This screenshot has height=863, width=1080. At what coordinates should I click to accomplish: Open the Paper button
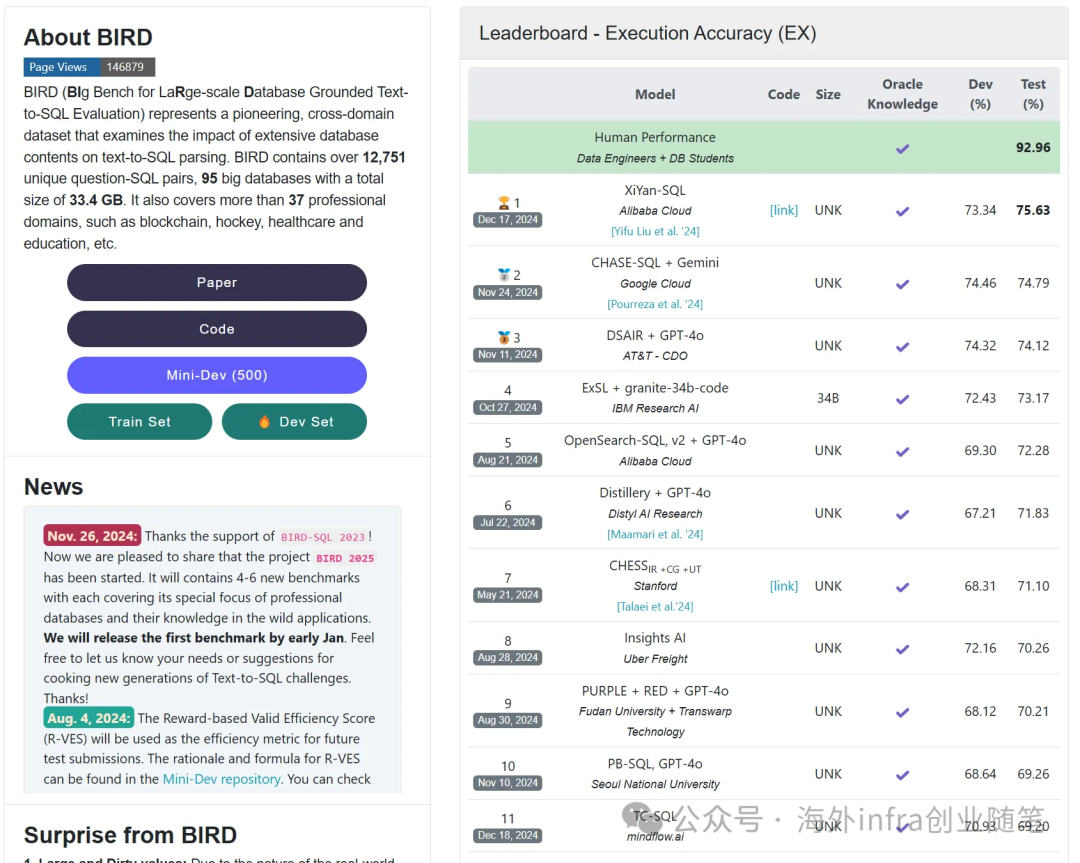click(217, 282)
